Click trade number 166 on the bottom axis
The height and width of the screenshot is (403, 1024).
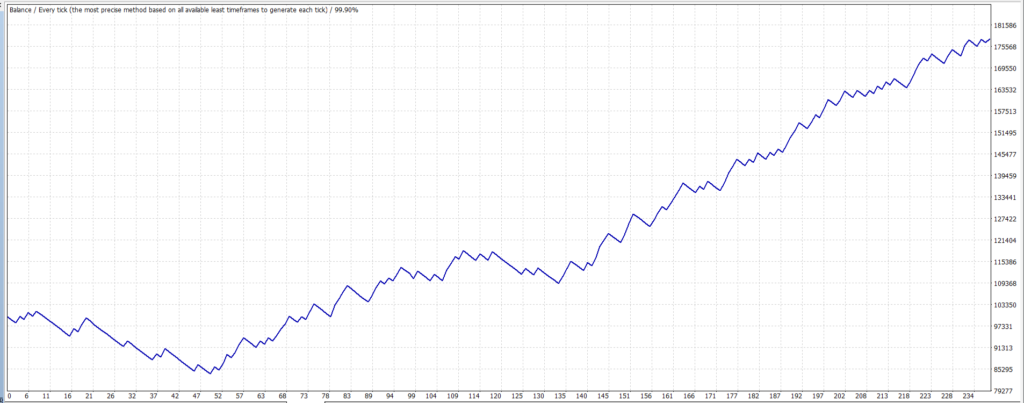pos(689,397)
